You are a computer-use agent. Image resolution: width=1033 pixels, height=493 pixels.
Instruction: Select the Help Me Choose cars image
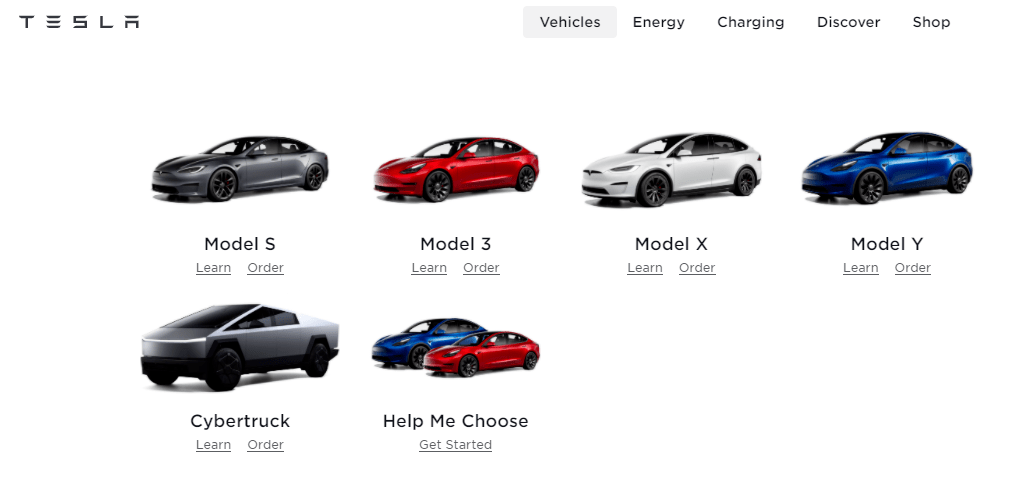tap(456, 347)
